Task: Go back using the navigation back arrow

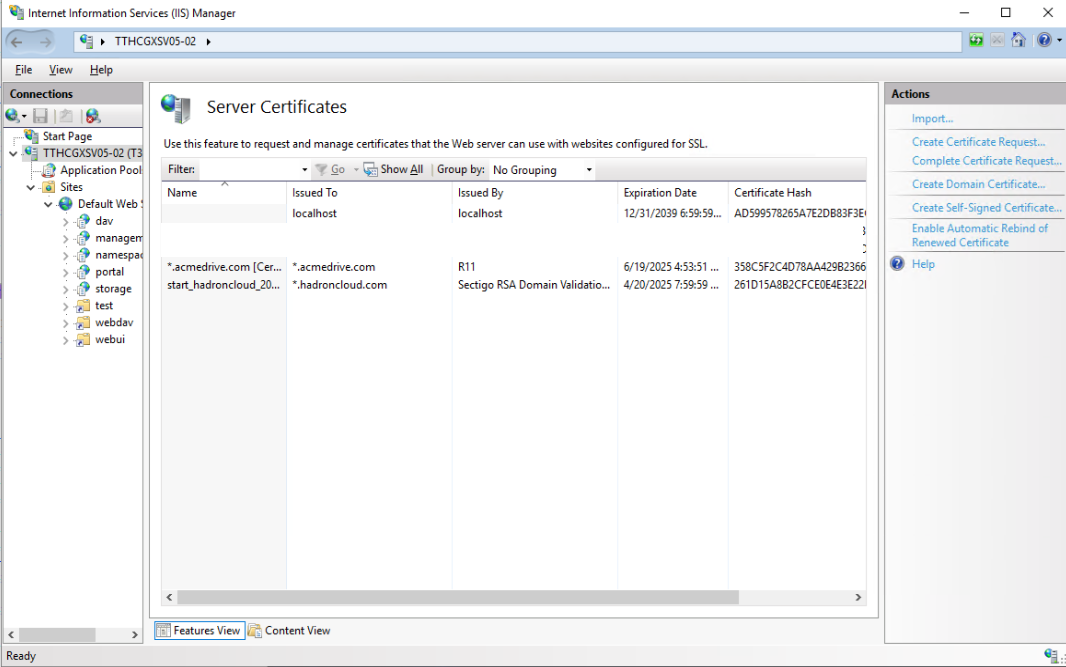Action: [17, 42]
